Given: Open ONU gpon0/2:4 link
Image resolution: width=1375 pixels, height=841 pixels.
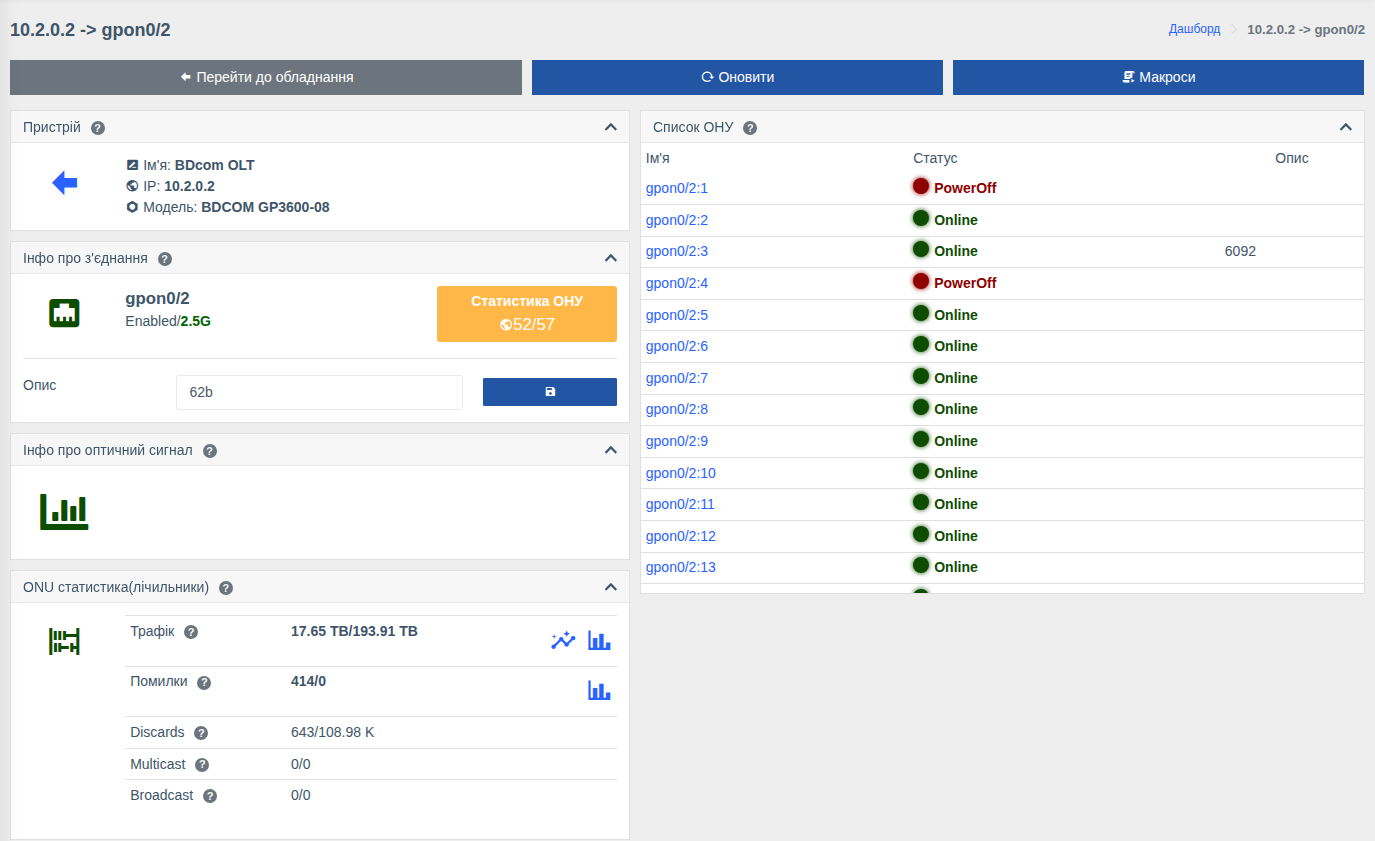Looking at the screenshot, I should tap(677, 283).
